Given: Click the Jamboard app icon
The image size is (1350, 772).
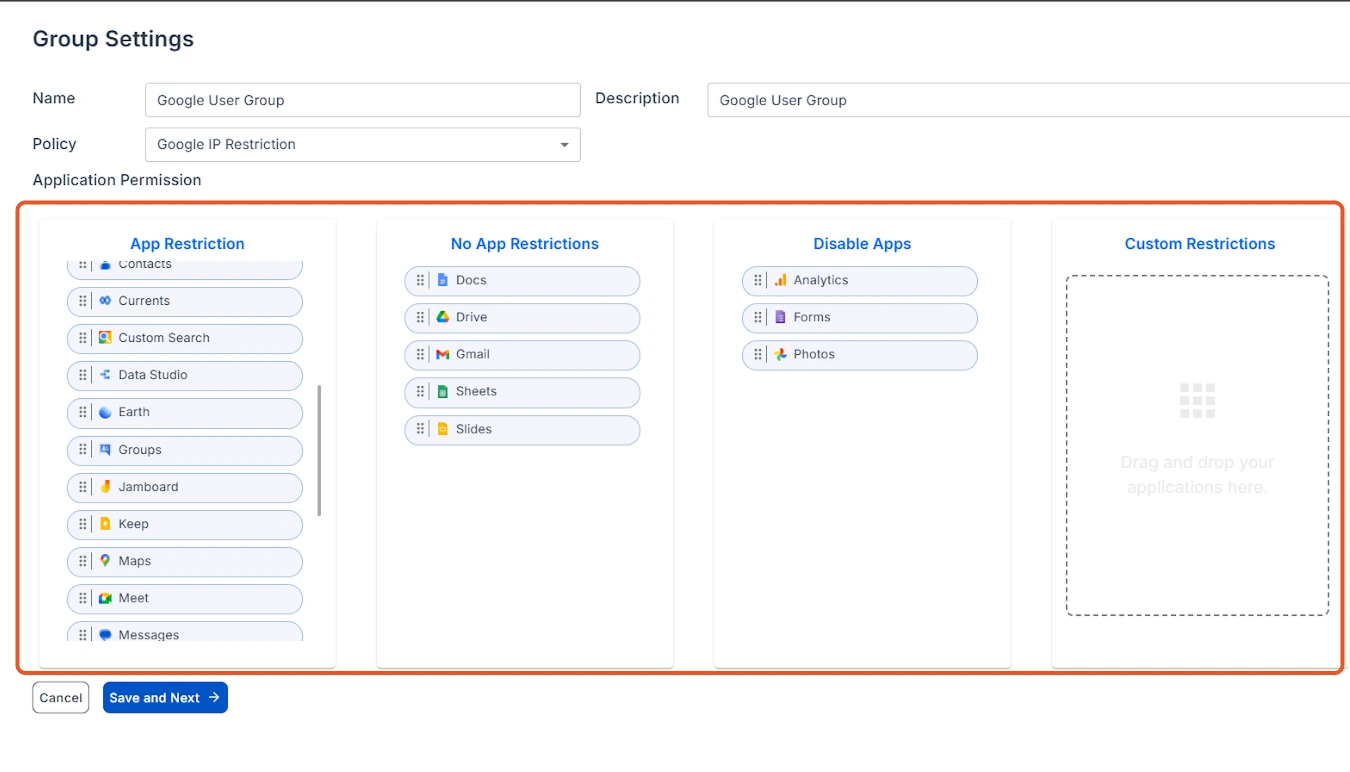Looking at the screenshot, I should click(105, 487).
